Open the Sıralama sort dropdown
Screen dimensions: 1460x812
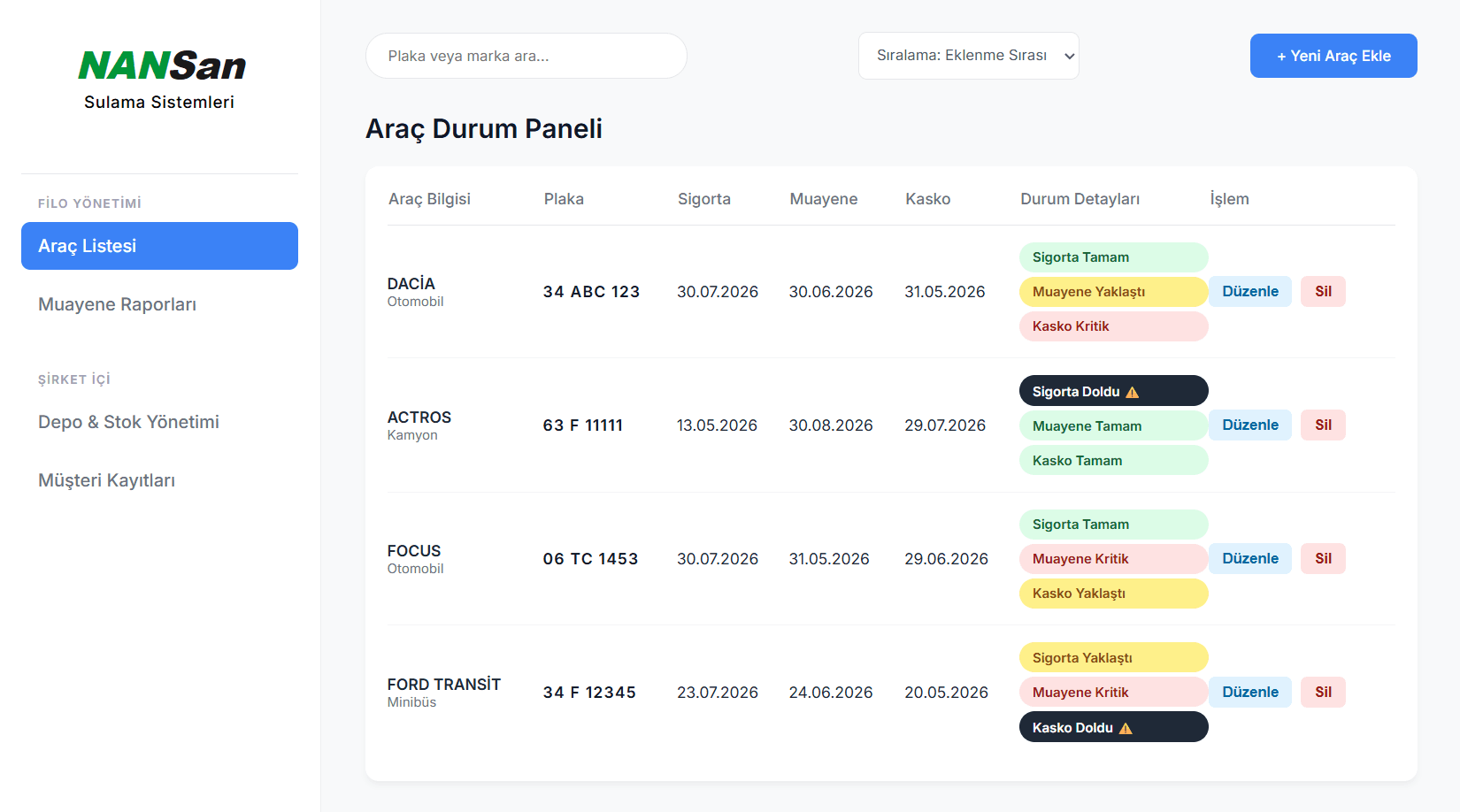(969, 56)
